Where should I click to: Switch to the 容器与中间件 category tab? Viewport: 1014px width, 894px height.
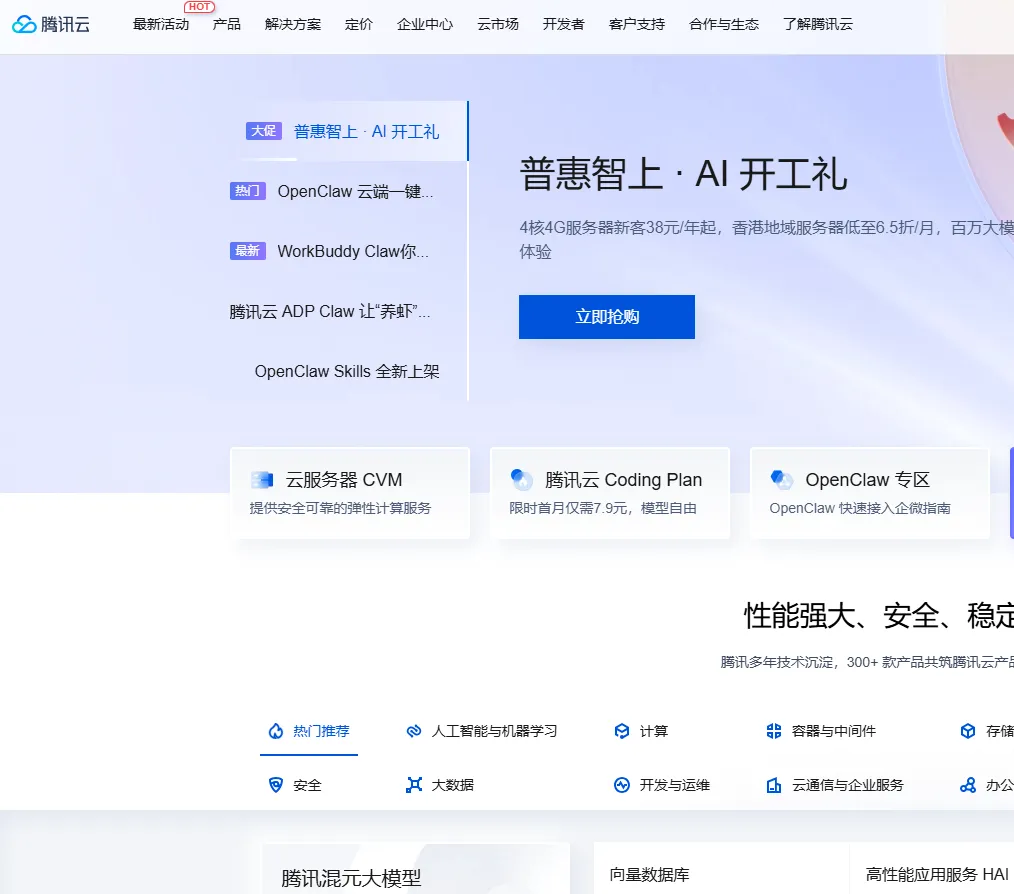pos(821,731)
